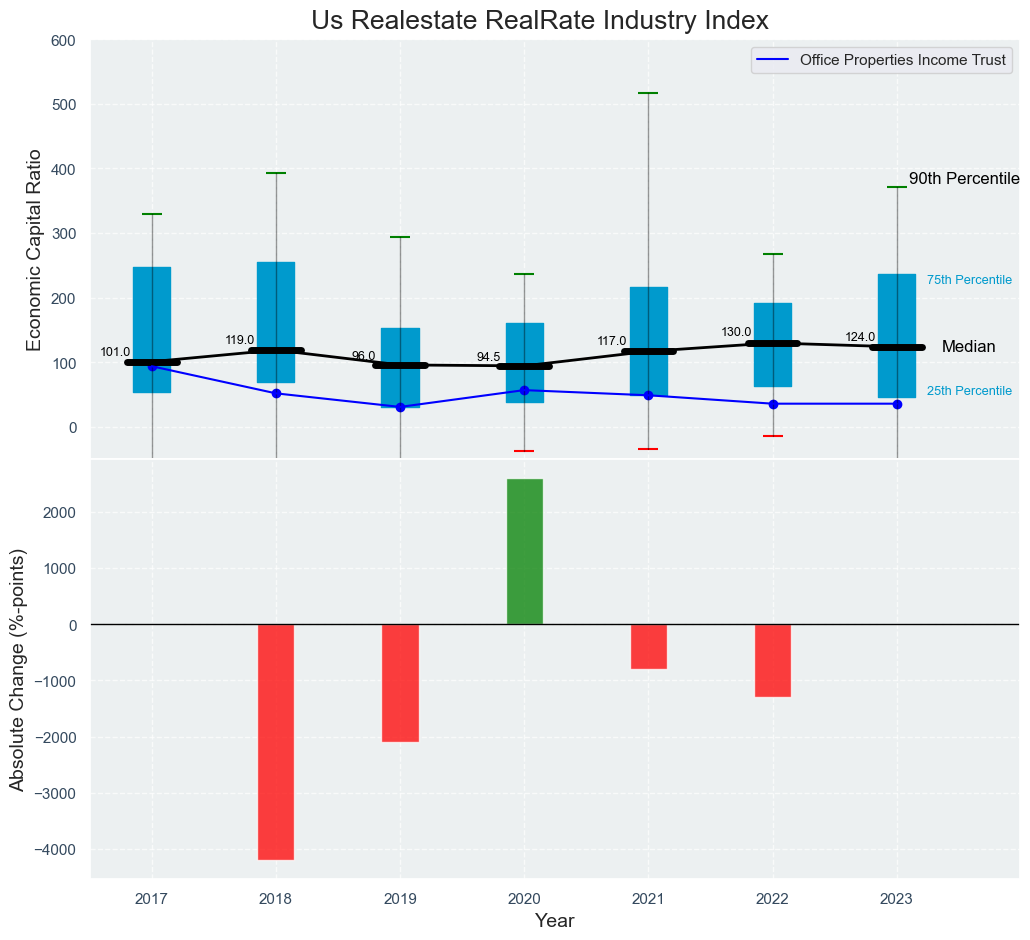The image size is (1030, 940).
Task: Select the red 2022 absolute change bar
Action: click(x=772, y=661)
